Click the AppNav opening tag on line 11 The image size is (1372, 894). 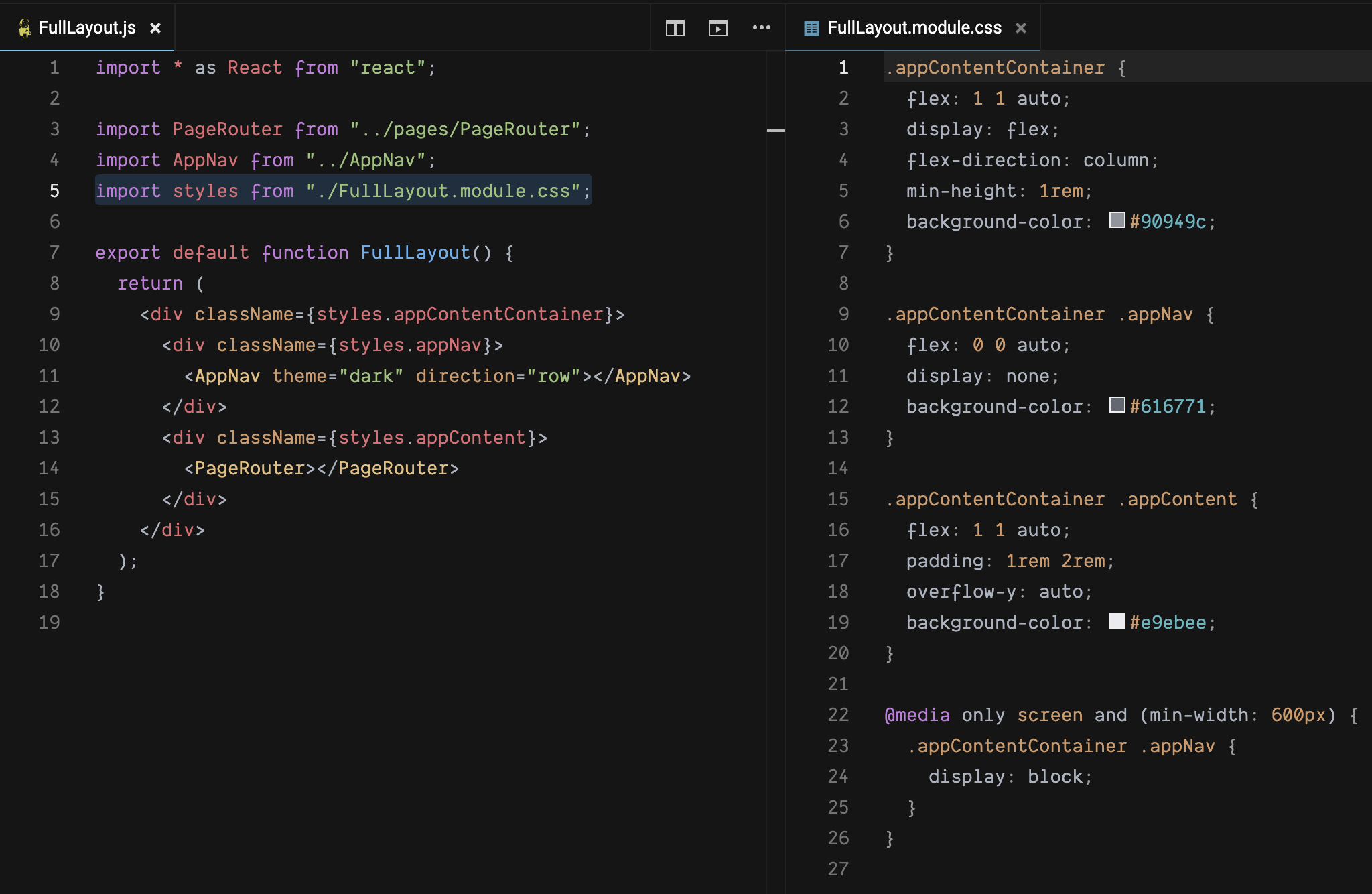coord(226,376)
